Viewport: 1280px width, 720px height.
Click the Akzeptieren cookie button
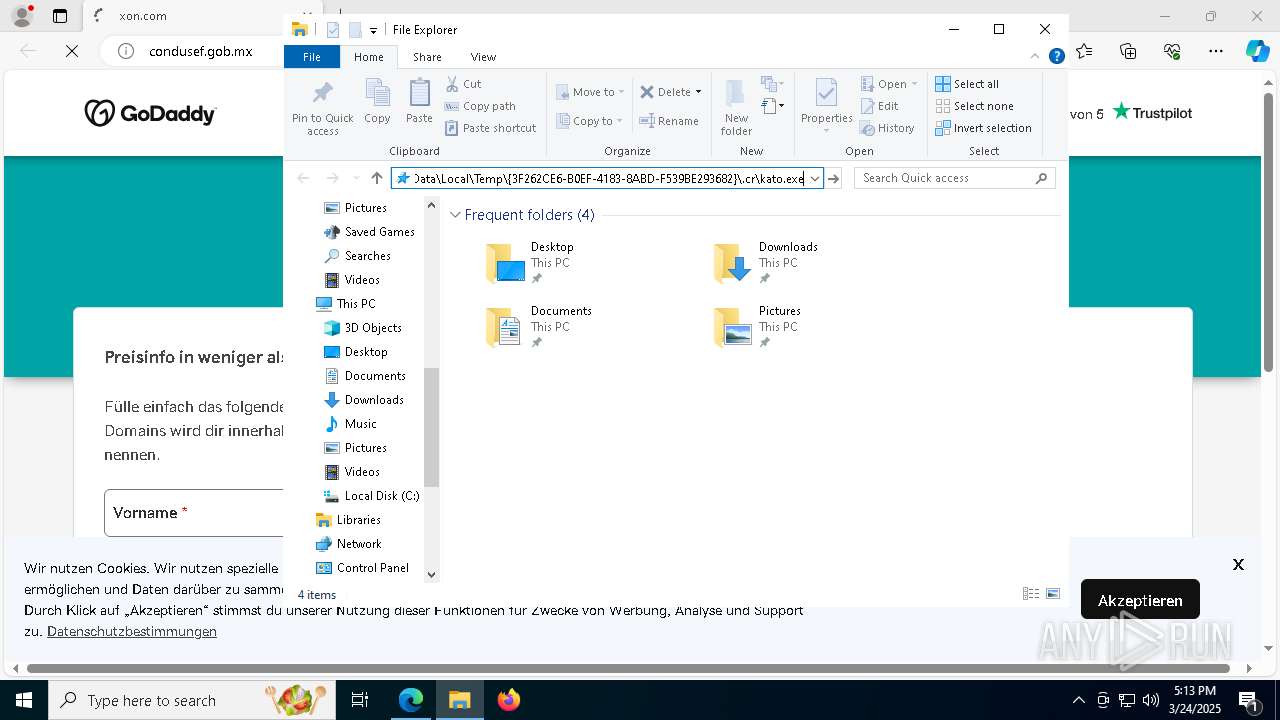tap(1140, 600)
